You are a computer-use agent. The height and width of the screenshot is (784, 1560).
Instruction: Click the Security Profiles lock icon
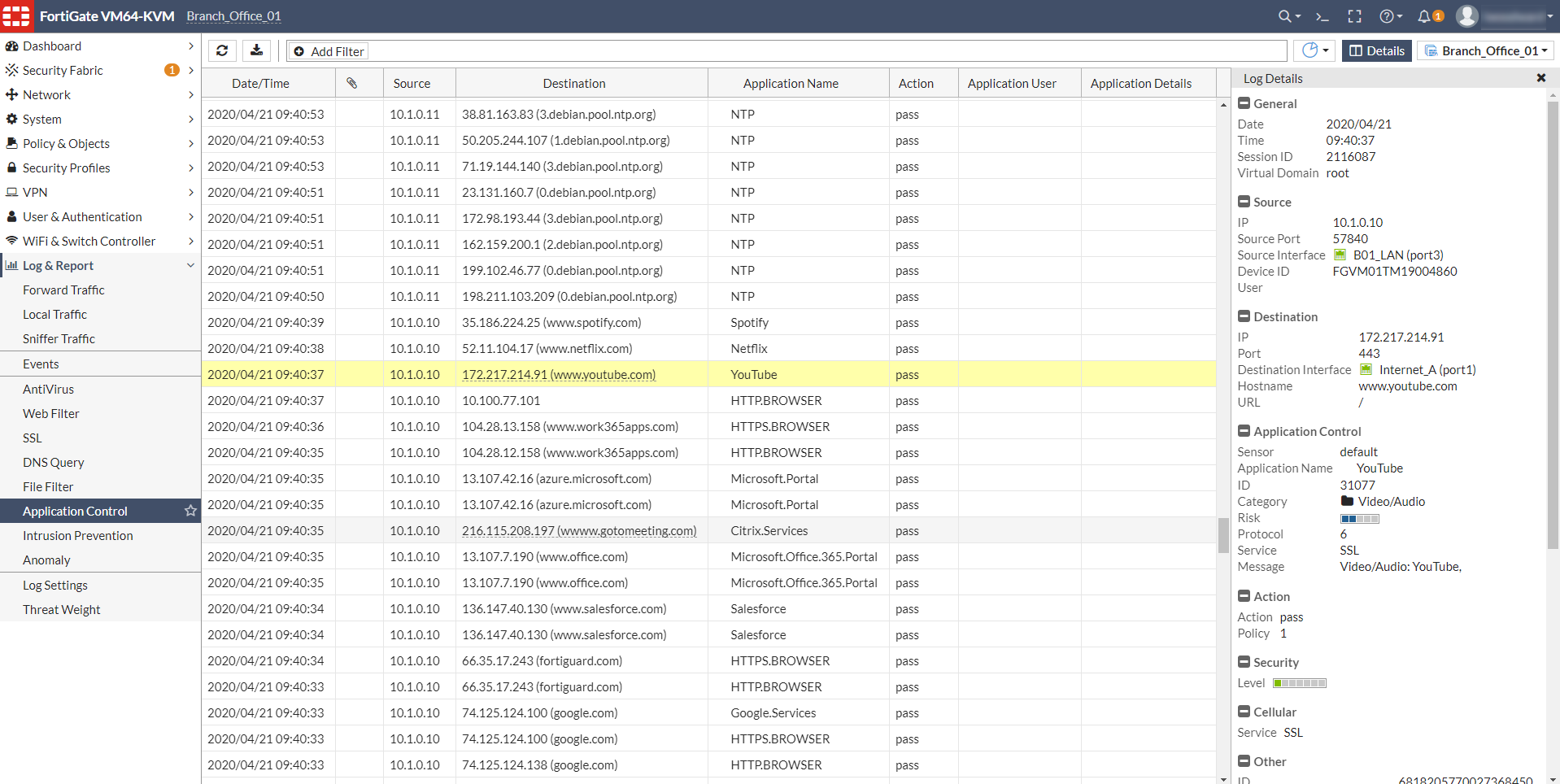tap(11, 168)
